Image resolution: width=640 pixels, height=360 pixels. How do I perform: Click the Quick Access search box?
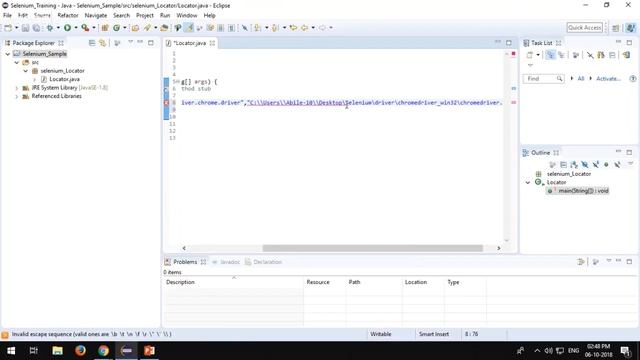[x=584, y=28]
